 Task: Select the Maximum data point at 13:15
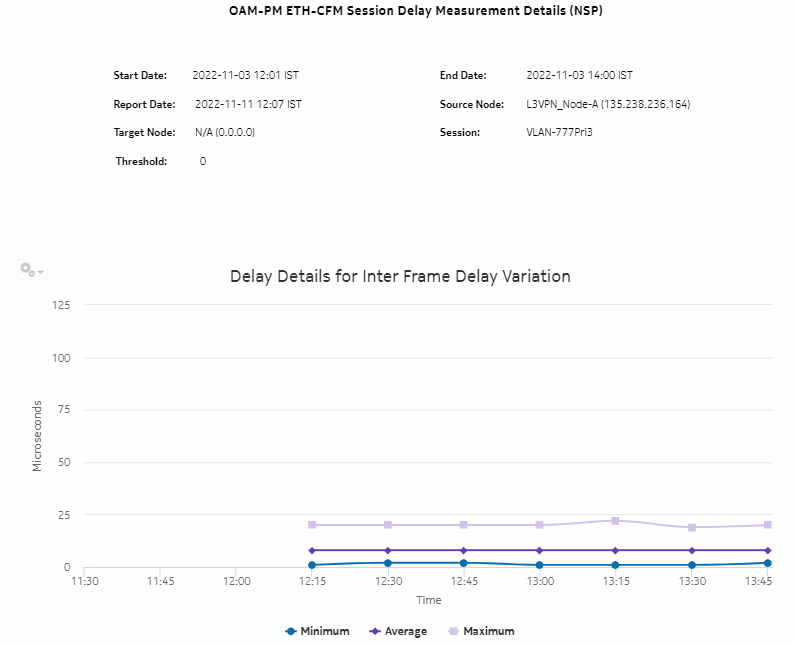[615, 521]
